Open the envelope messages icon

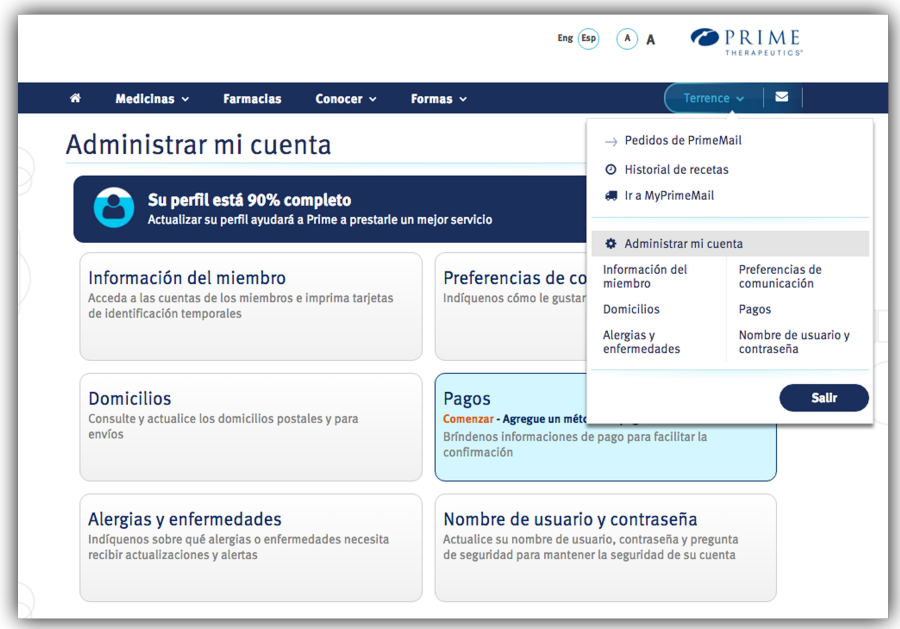[x=782, y=97]
